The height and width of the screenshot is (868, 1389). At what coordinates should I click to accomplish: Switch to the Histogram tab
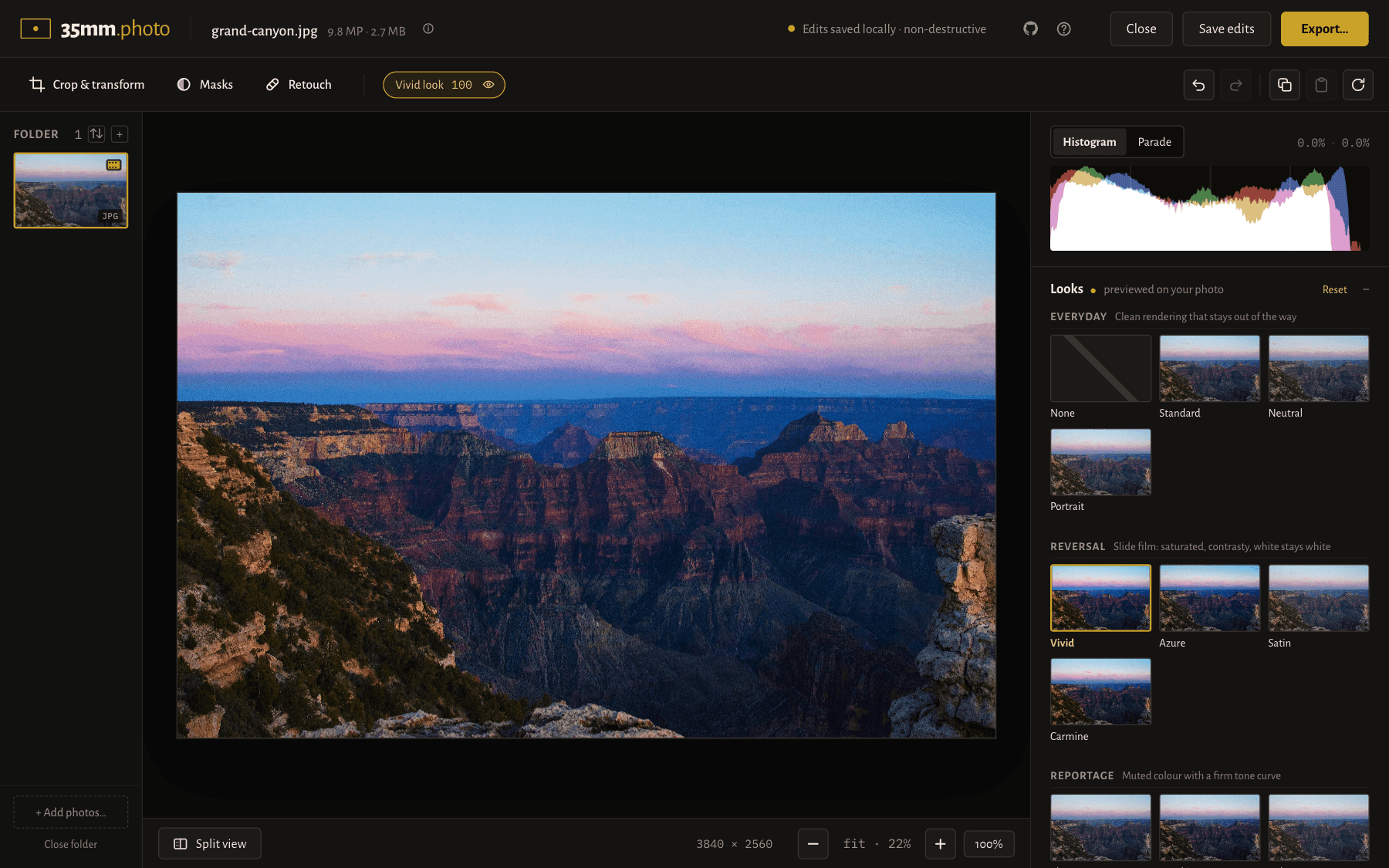(1090, 142)
